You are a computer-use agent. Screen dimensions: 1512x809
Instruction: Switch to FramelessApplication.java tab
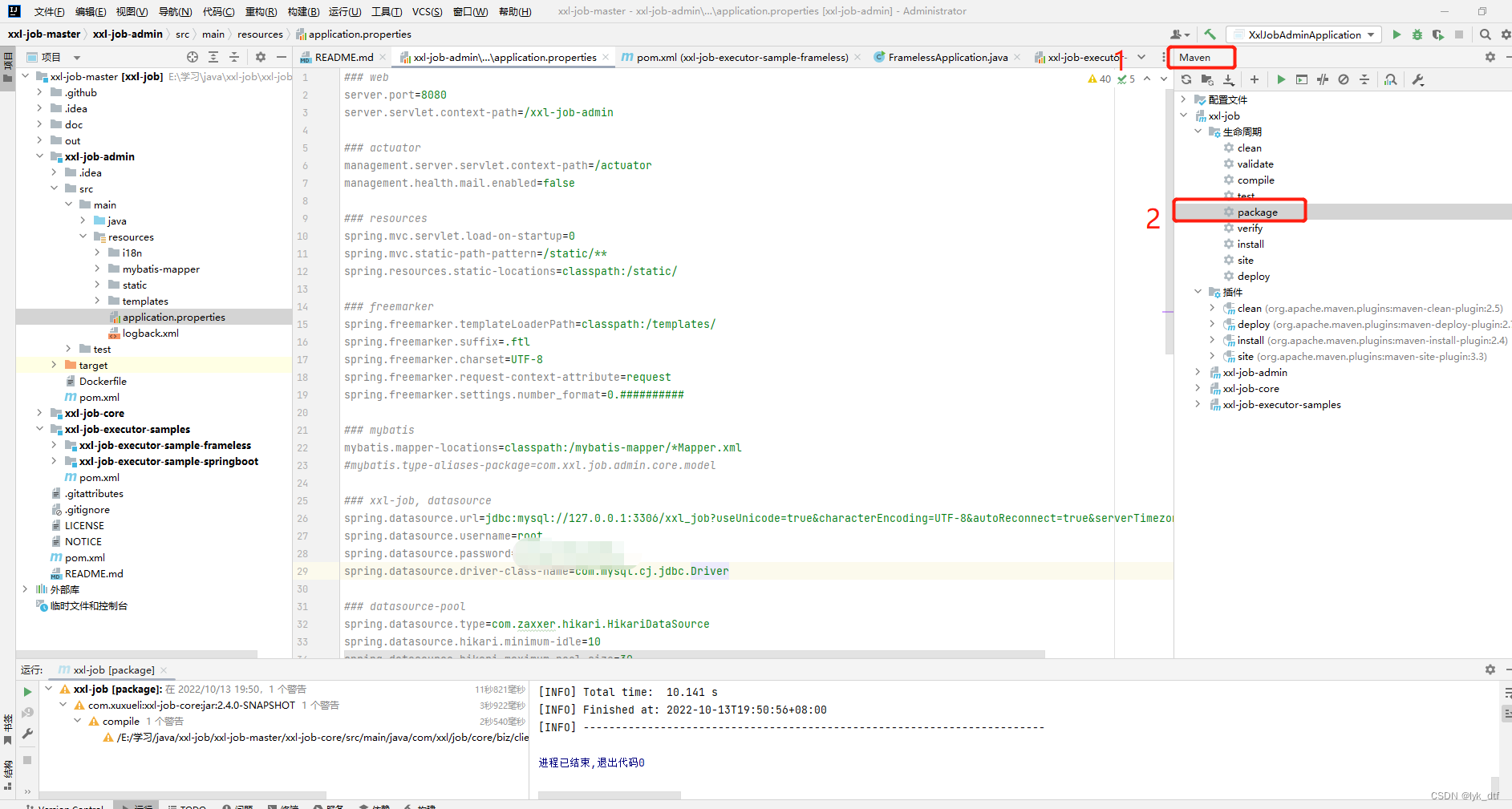tap(947, 57)
